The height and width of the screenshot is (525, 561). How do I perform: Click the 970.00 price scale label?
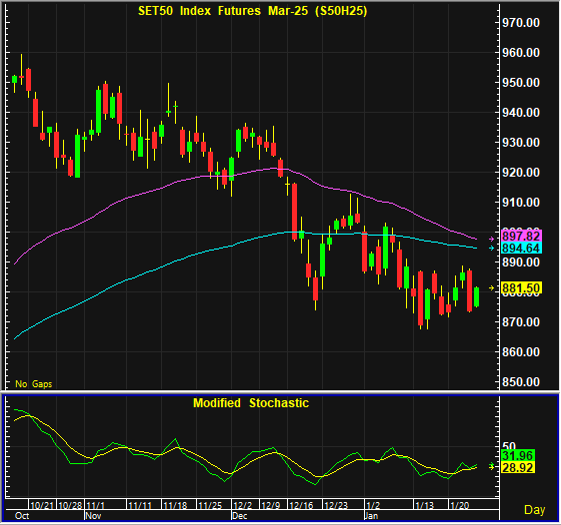point(521,23)
